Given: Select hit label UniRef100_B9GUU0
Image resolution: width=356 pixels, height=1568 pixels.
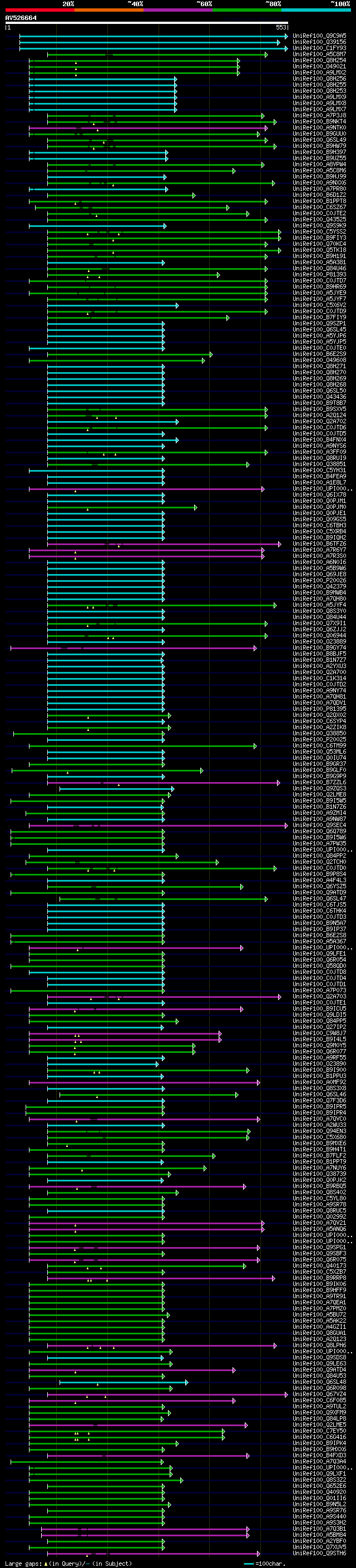Looking at the screenshot, I should 319,134.
